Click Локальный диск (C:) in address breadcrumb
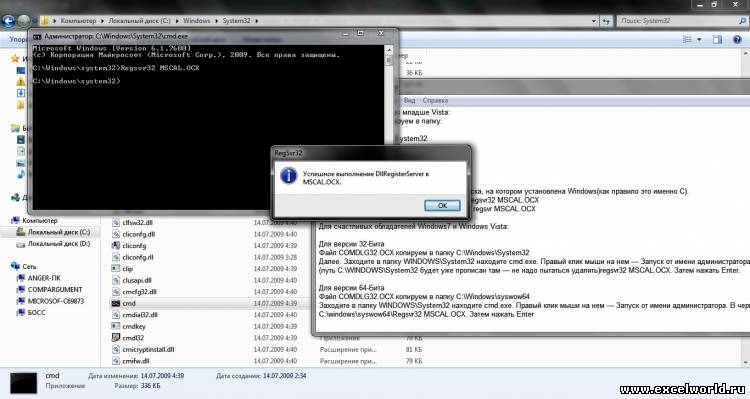This screenshot has height=399, width=750. point(139,21)
